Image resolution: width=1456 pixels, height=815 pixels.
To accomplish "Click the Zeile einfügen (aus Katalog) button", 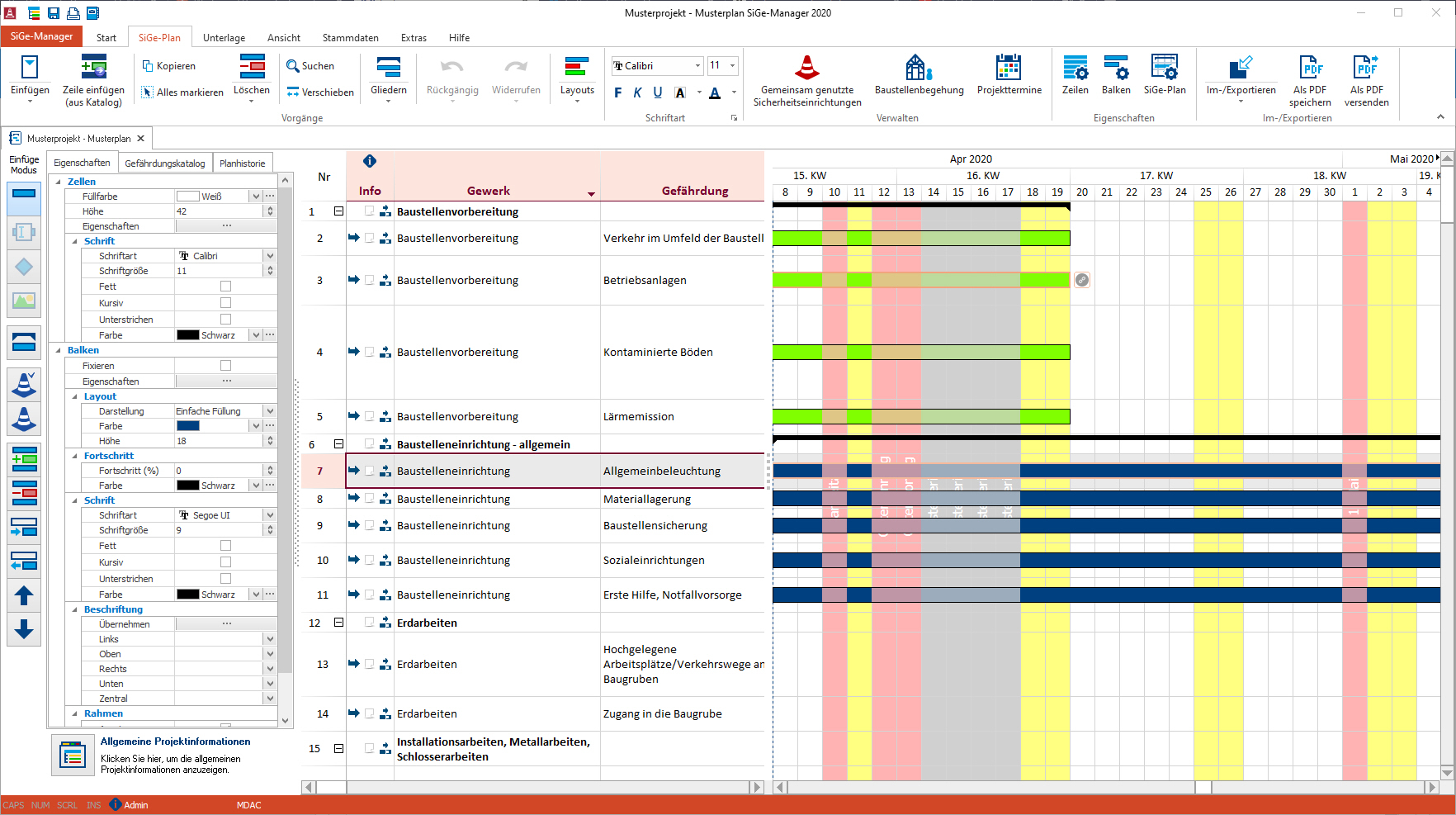I will [x=93, y=79].
